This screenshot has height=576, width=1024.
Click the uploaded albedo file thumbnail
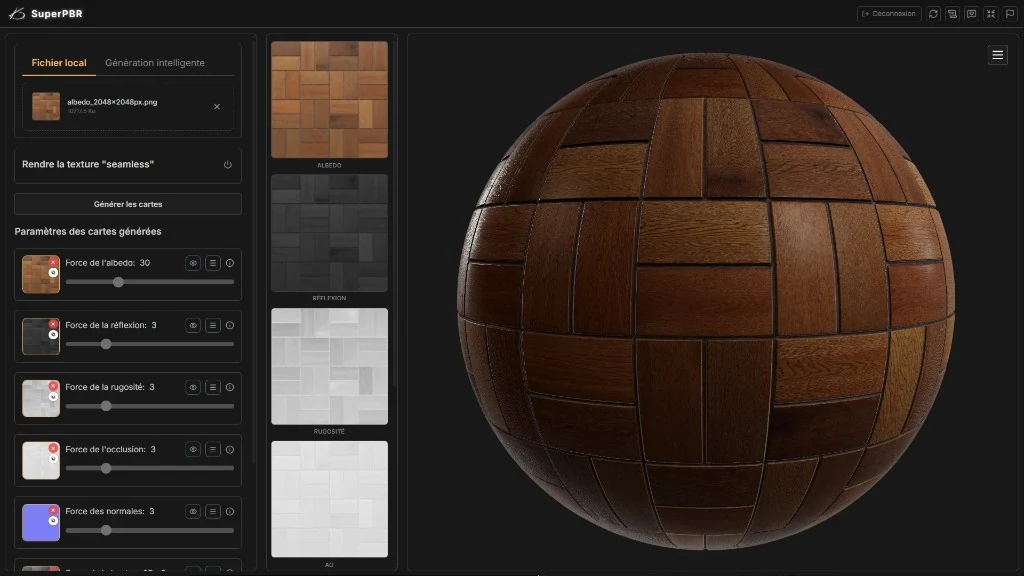[46, 106]
